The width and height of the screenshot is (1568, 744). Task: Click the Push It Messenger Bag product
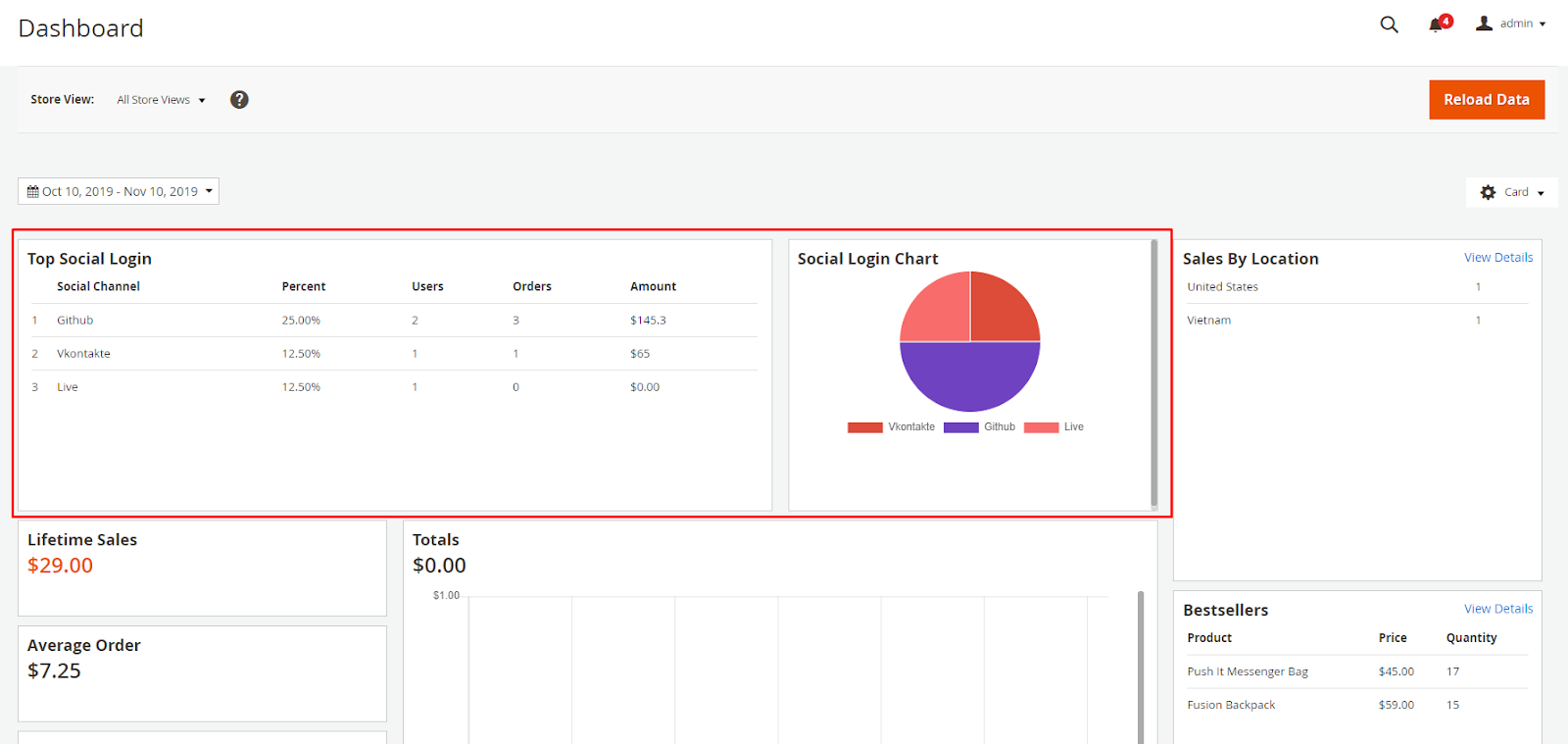click(1247, 671)
